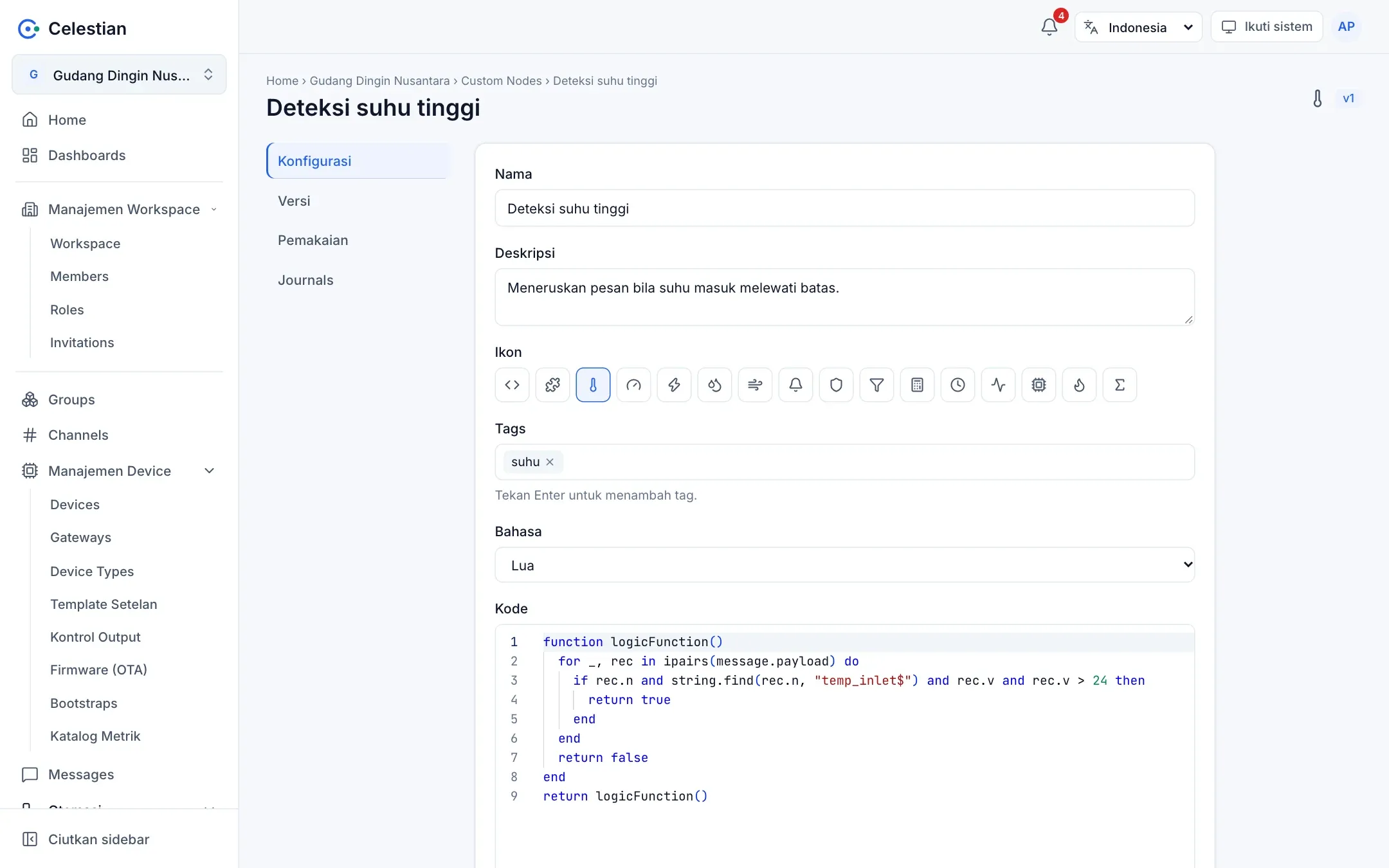Select the bell icon in Ikon row
1389x868 pixels.
click(795, 385)
